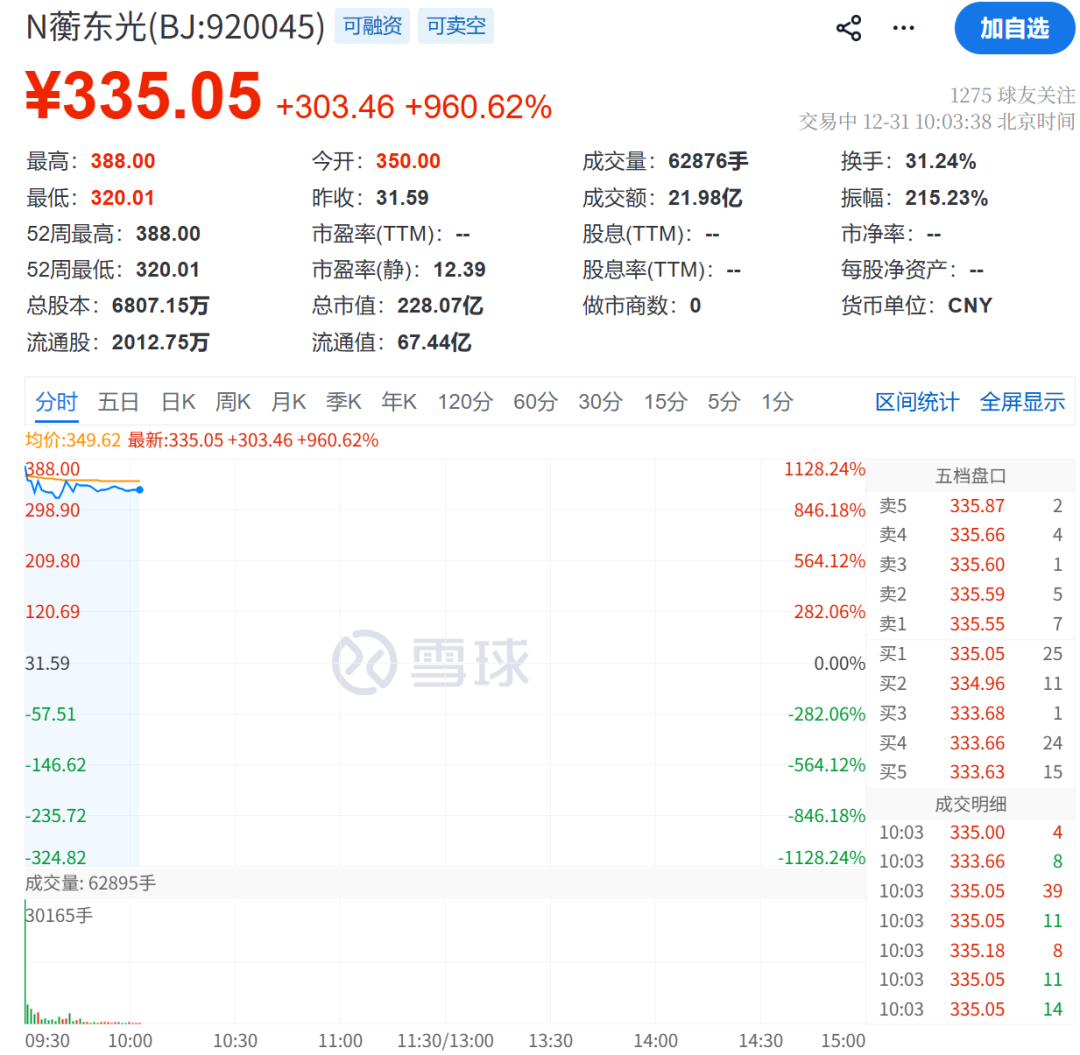
Task: Switch to the 五日 chart tab
Action: pyautogui.click(x=118, y=402)
